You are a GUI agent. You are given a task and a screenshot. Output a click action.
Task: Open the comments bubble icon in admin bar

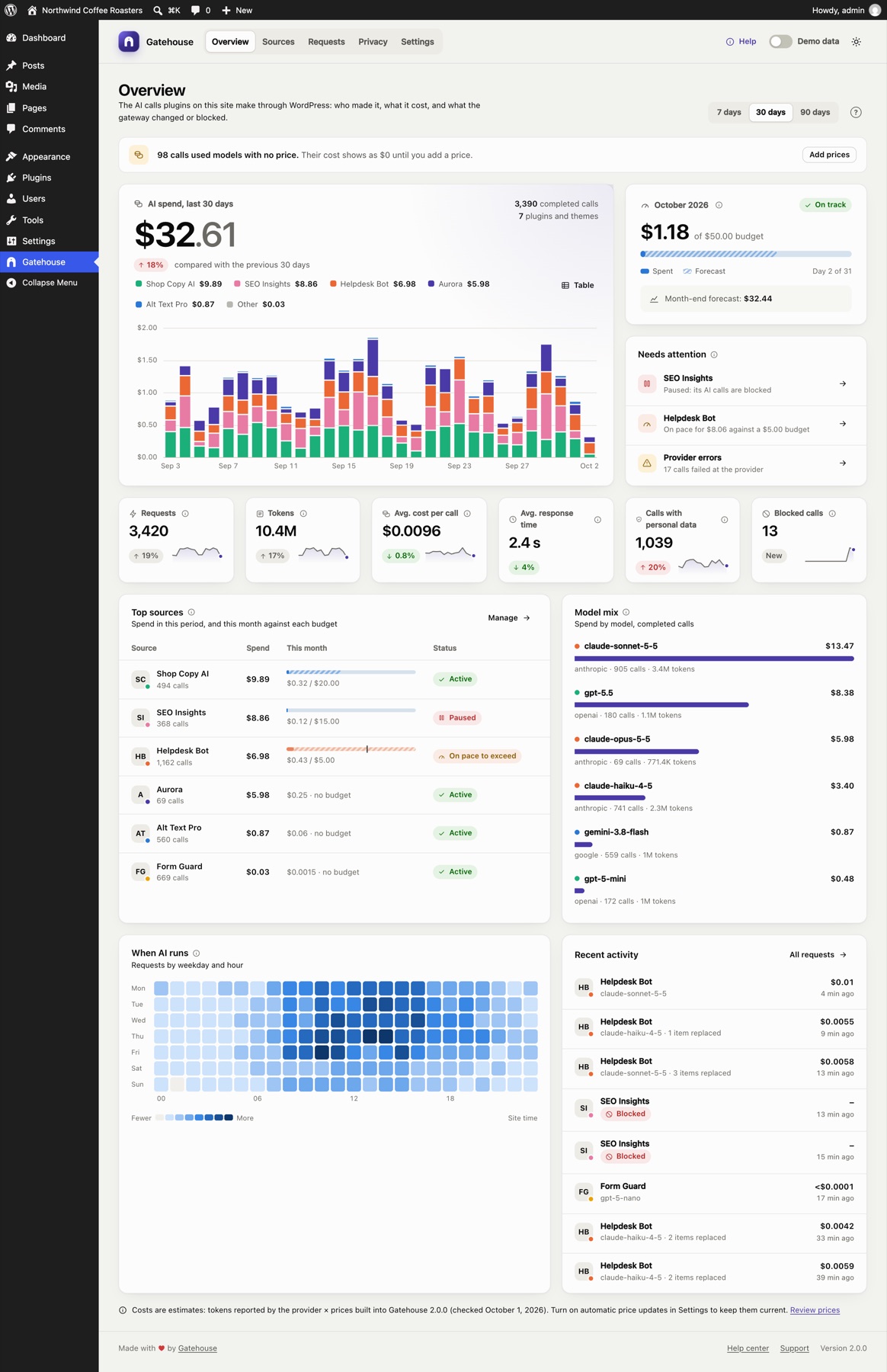click(x=196, y=10)
